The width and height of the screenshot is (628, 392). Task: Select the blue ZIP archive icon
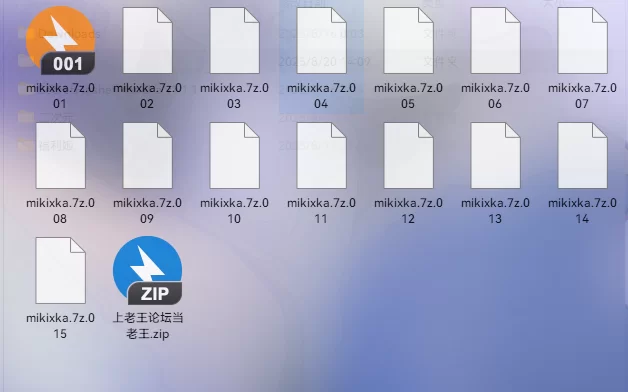[147, 270]
